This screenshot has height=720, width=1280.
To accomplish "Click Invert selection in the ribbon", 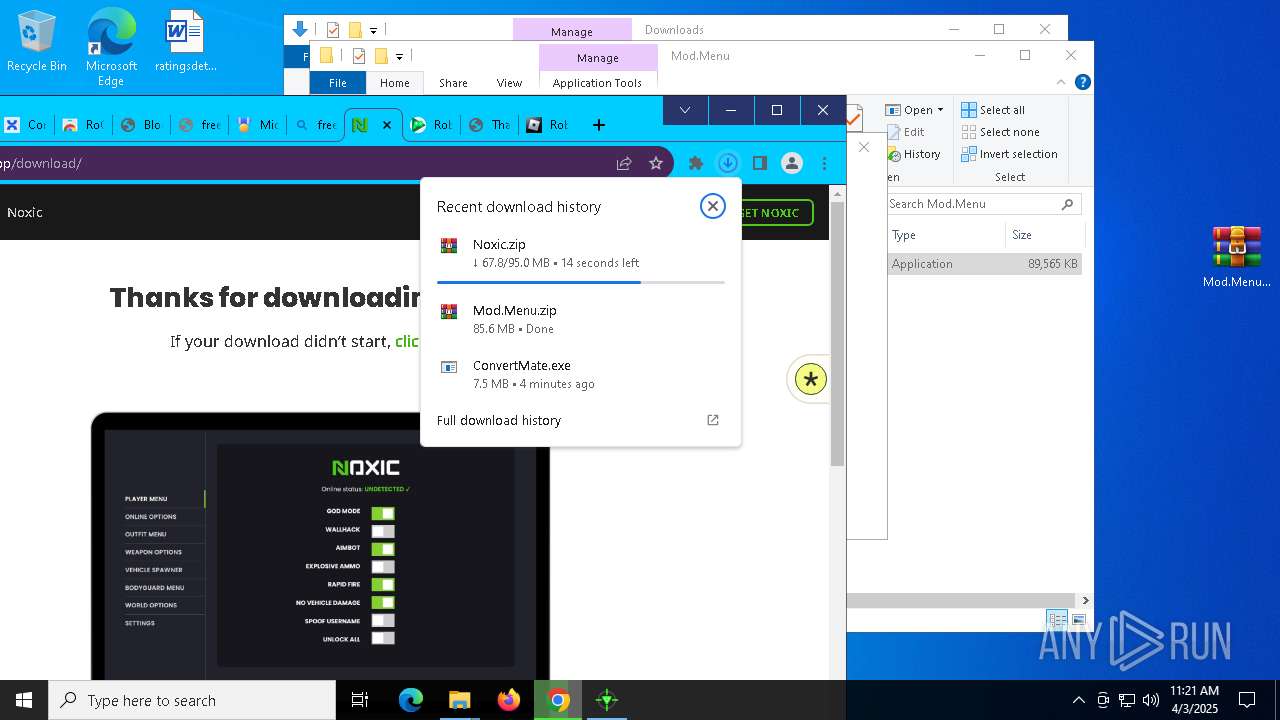I will coord(1009,154).
